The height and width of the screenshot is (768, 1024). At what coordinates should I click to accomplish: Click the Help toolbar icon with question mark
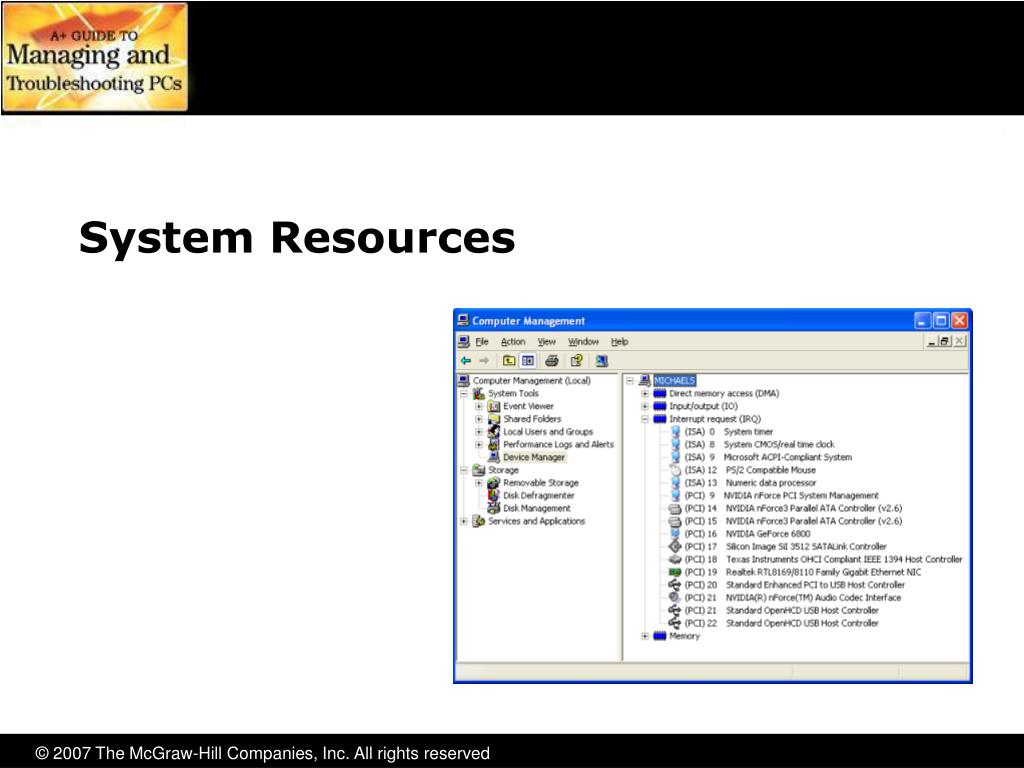[576, 360]
